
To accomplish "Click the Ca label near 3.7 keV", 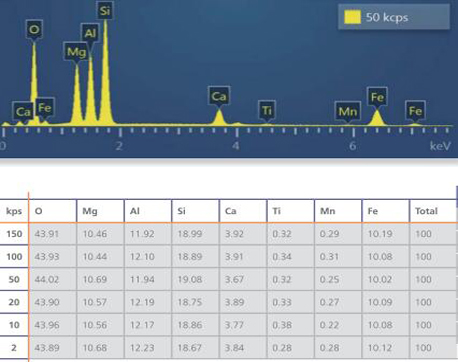I will (x=219, y=97).
